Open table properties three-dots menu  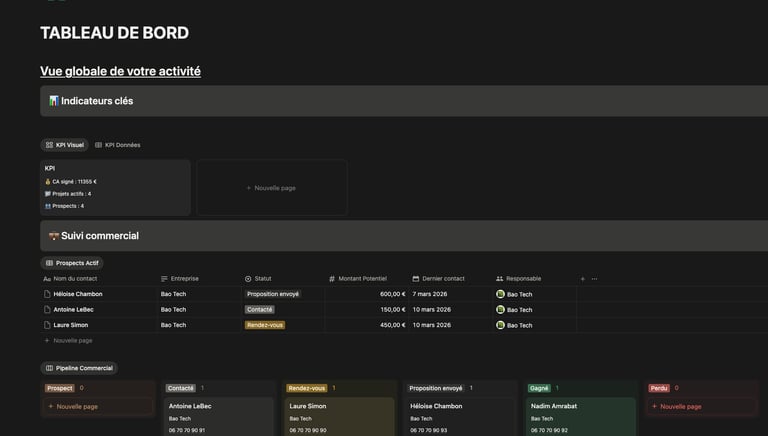594,279
